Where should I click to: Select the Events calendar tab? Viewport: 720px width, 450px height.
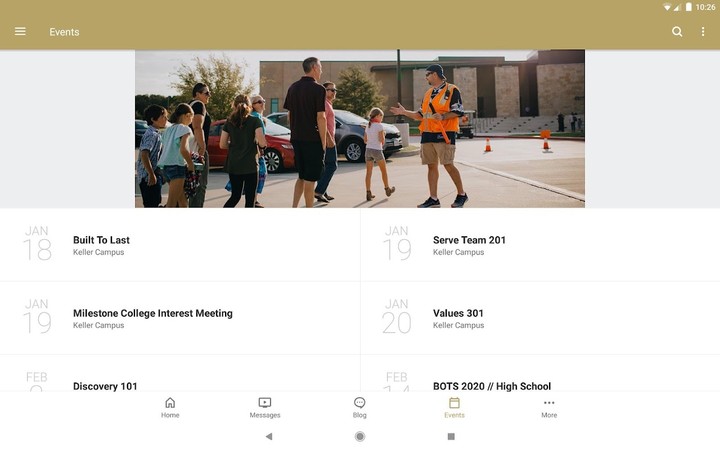click(454, 408)
